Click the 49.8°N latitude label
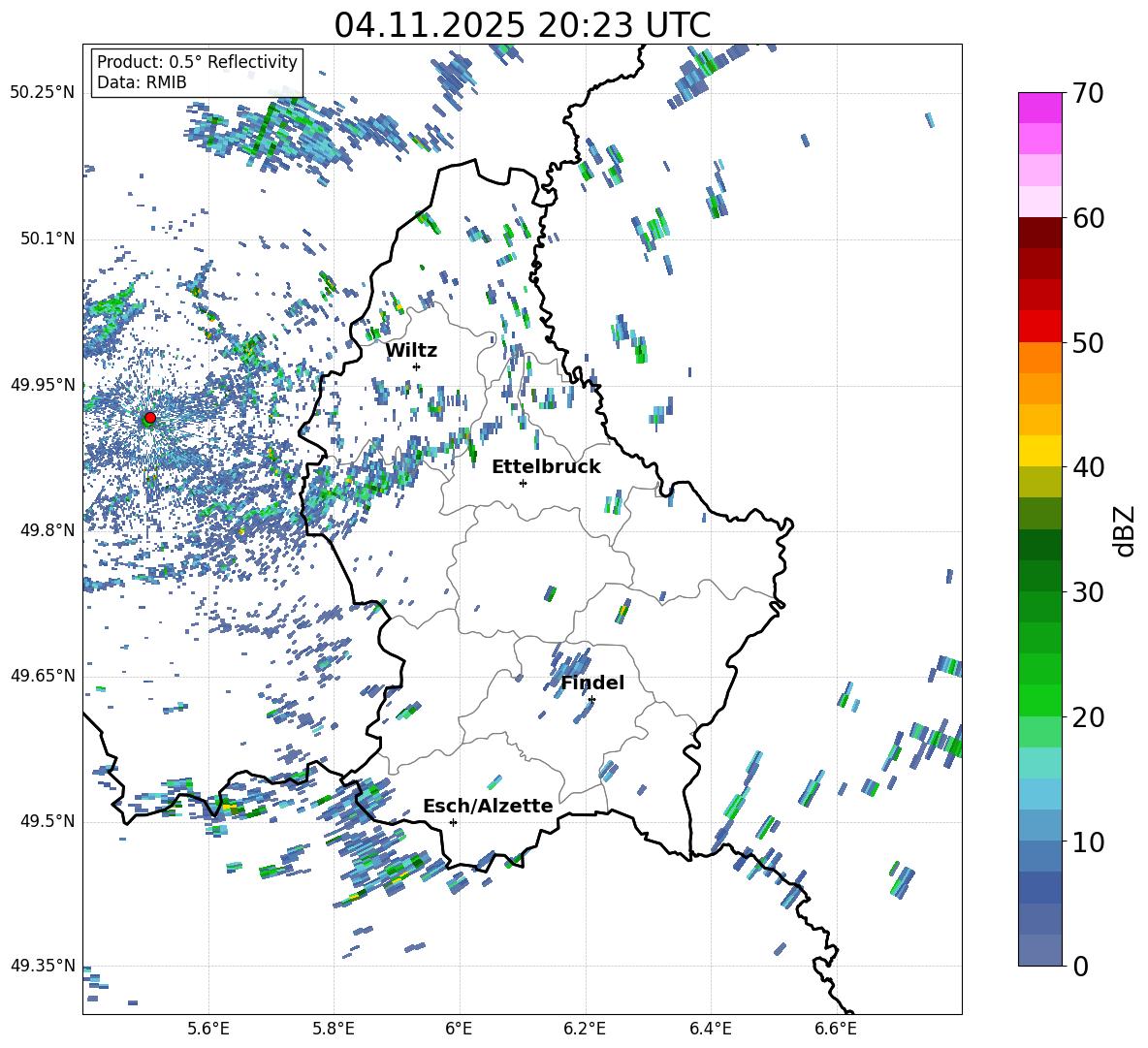This screenshot has height=1048, width=1148. tap(47, 530)
